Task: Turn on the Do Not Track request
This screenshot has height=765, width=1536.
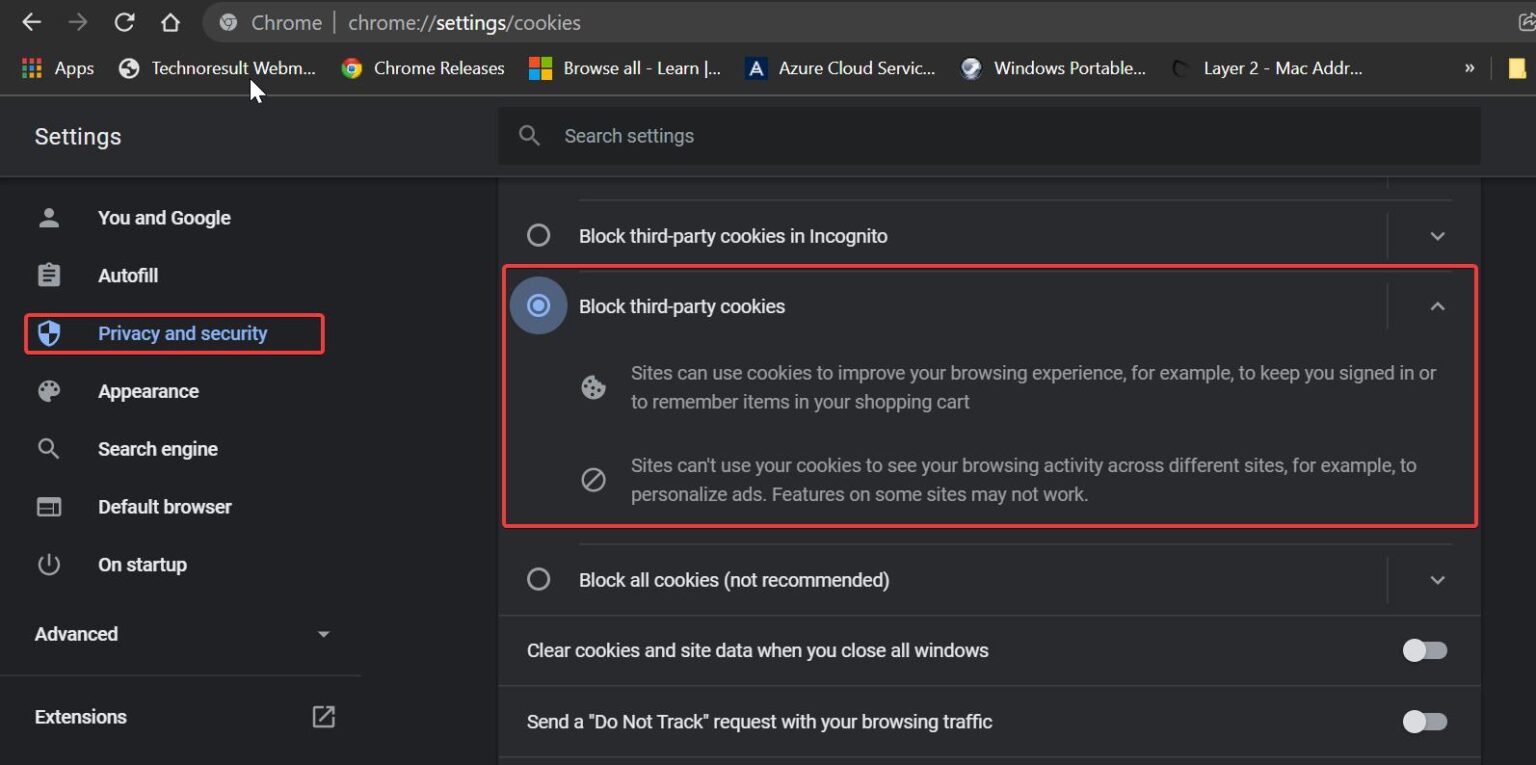Action: [x=1423, y=721]
